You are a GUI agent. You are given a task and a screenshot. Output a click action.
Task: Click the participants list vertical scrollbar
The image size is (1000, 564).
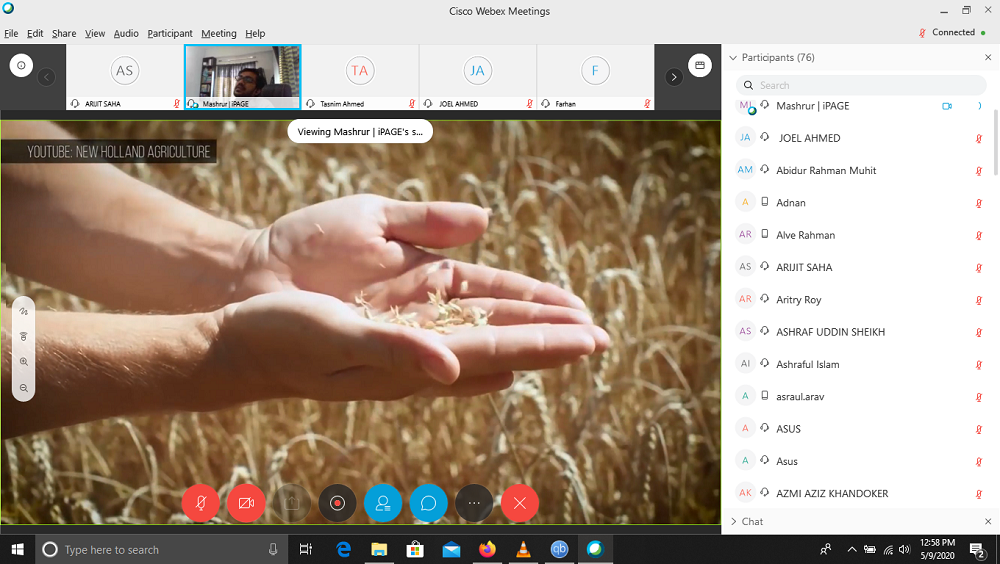[994, 140]
